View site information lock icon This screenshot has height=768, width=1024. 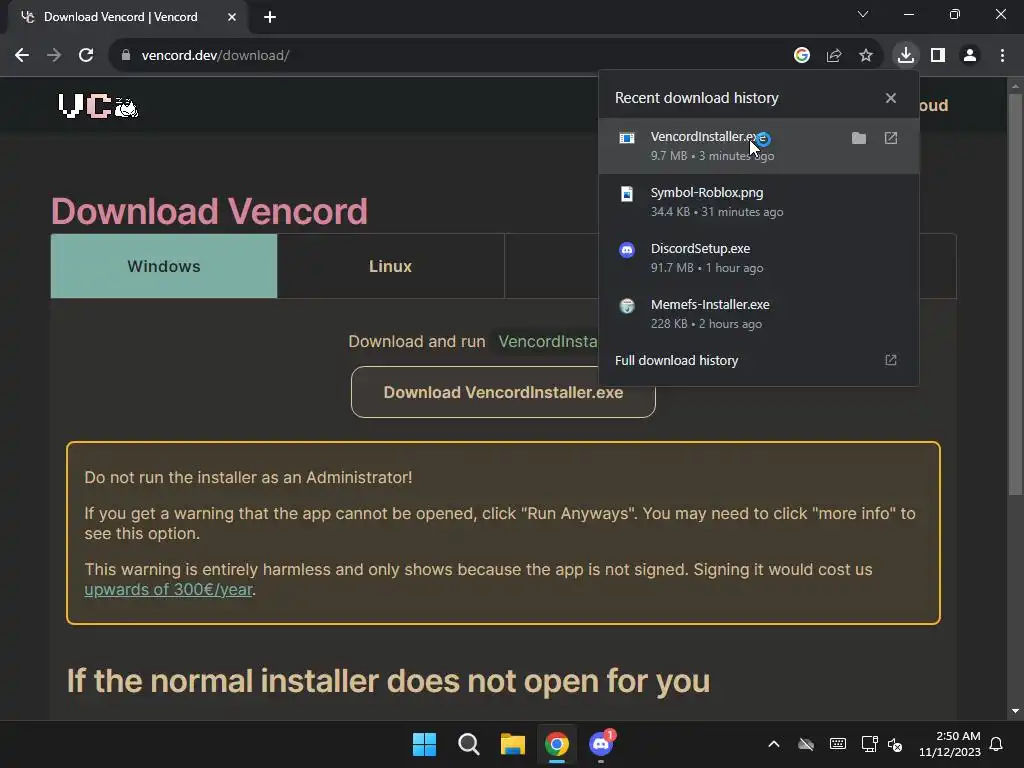[x=126, y=56]
